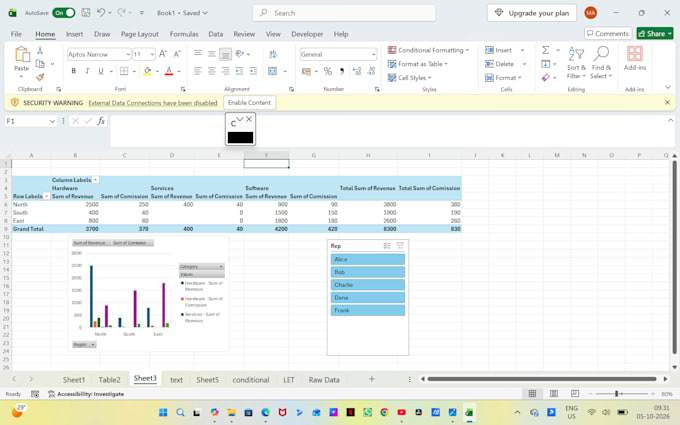Select Alice in the Rep slicer
The width and height of the screenshot is (680, 425).
coord(368,259)
